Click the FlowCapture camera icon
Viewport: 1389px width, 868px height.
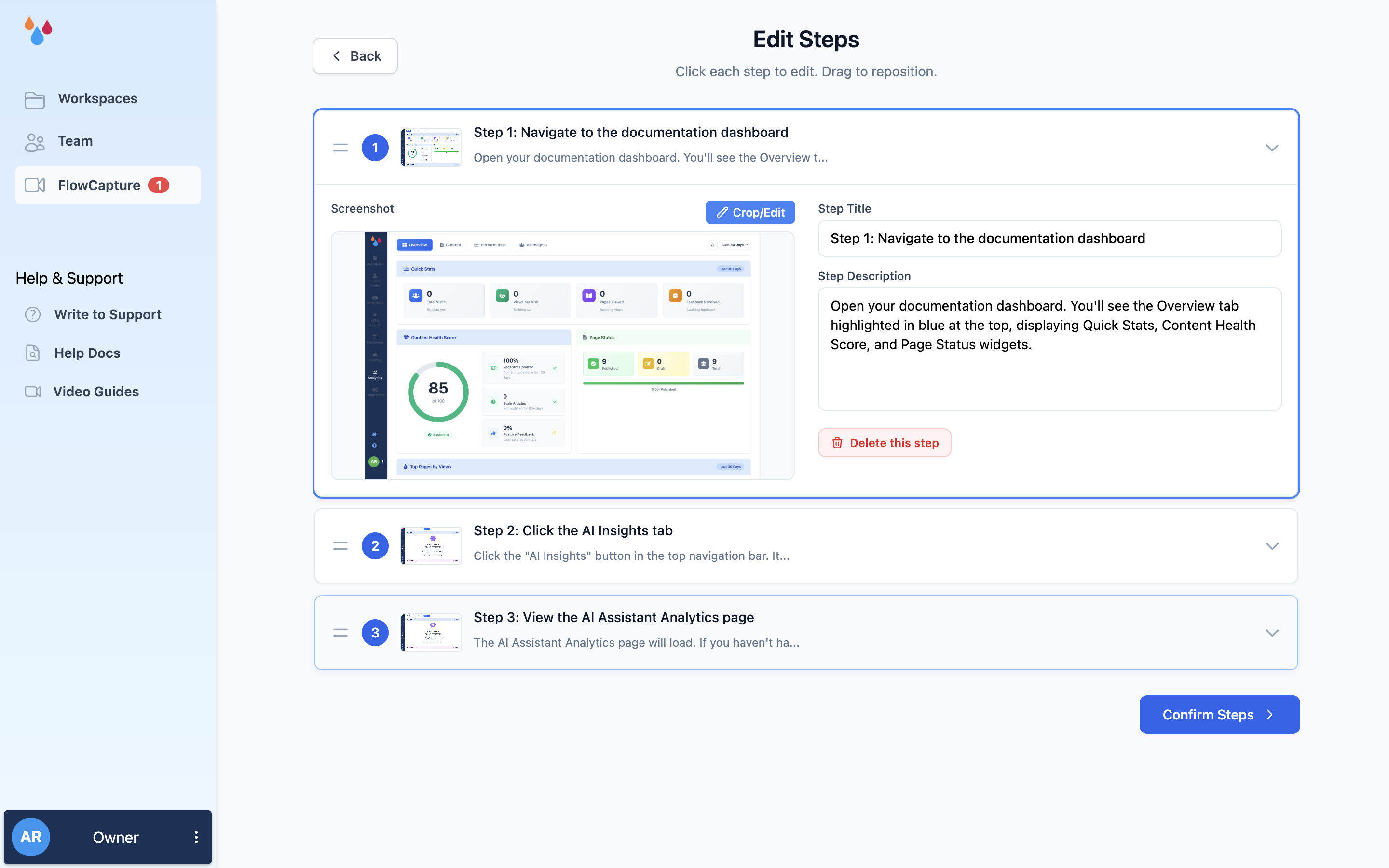pos(34,186)
